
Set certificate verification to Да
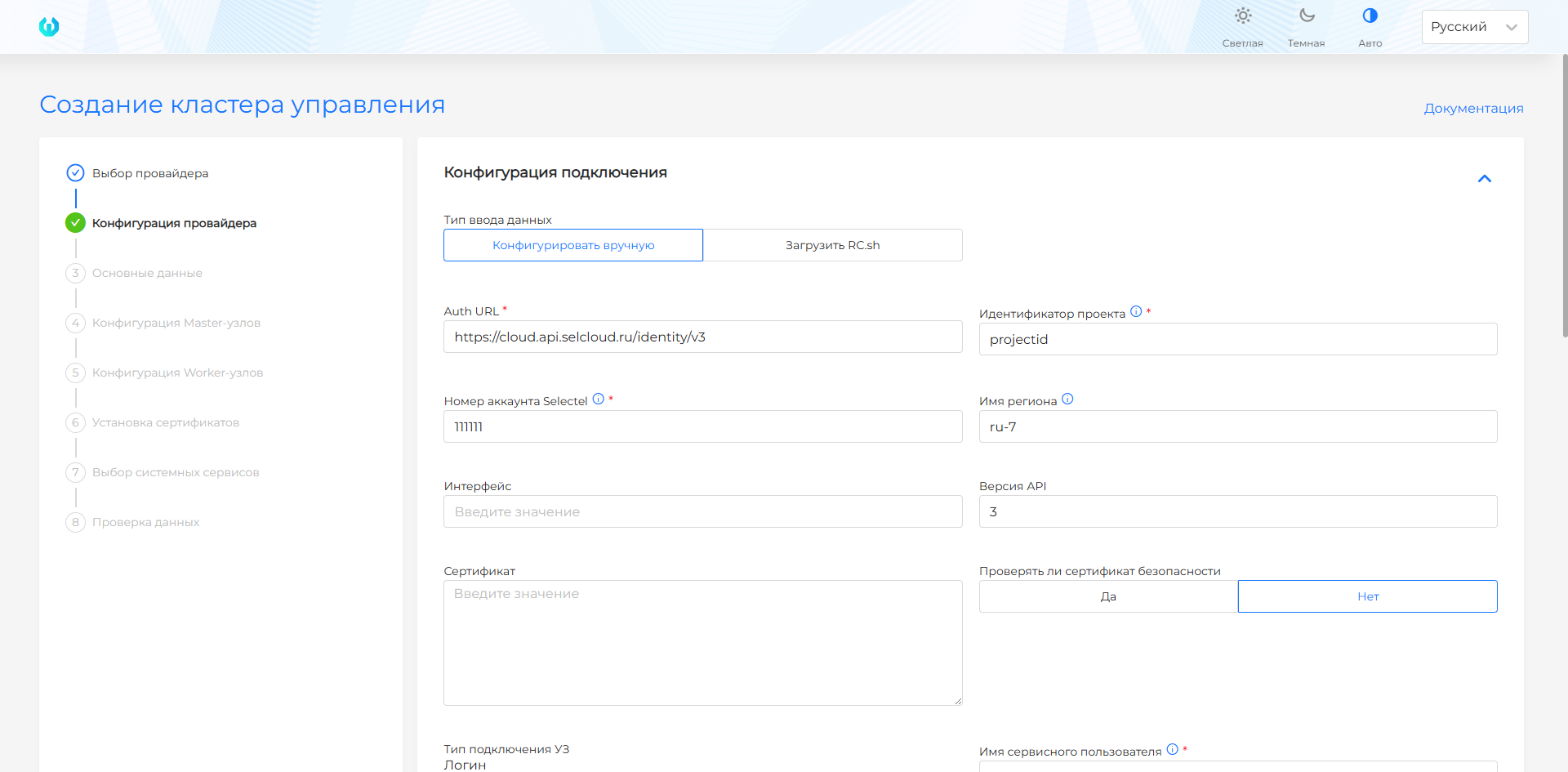point(1107,596)
